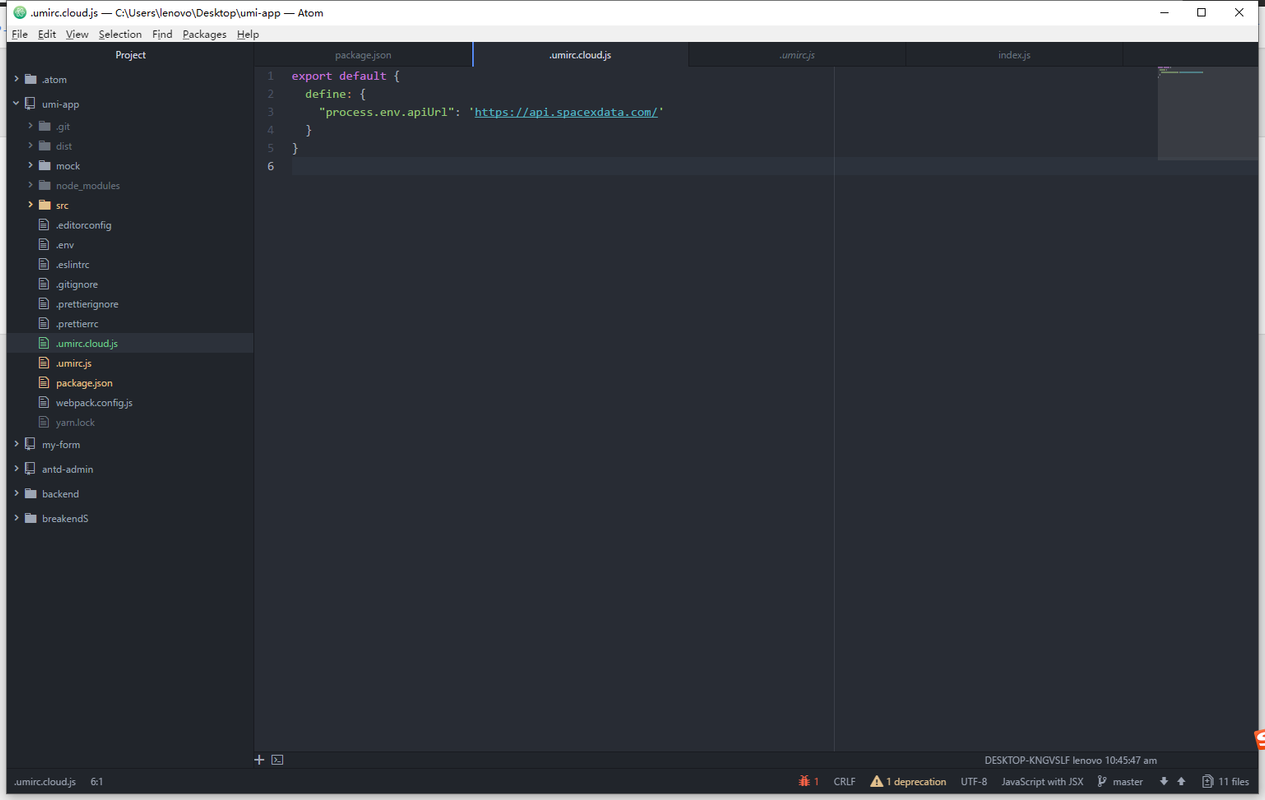Collapse the umi-app project chevron
1265x800 pixels.
pos(16,104)
